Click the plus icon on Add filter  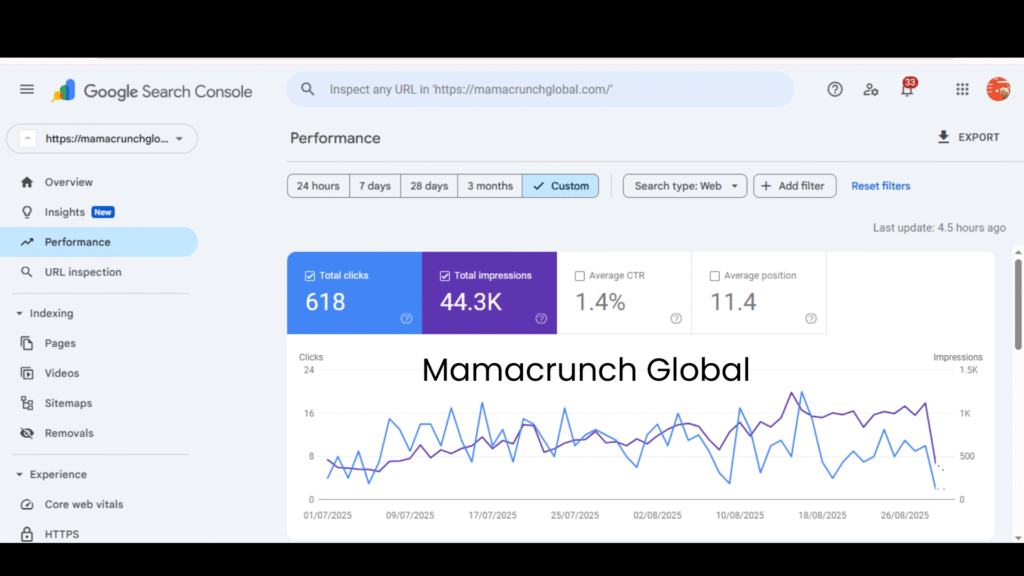pos(766,186)
